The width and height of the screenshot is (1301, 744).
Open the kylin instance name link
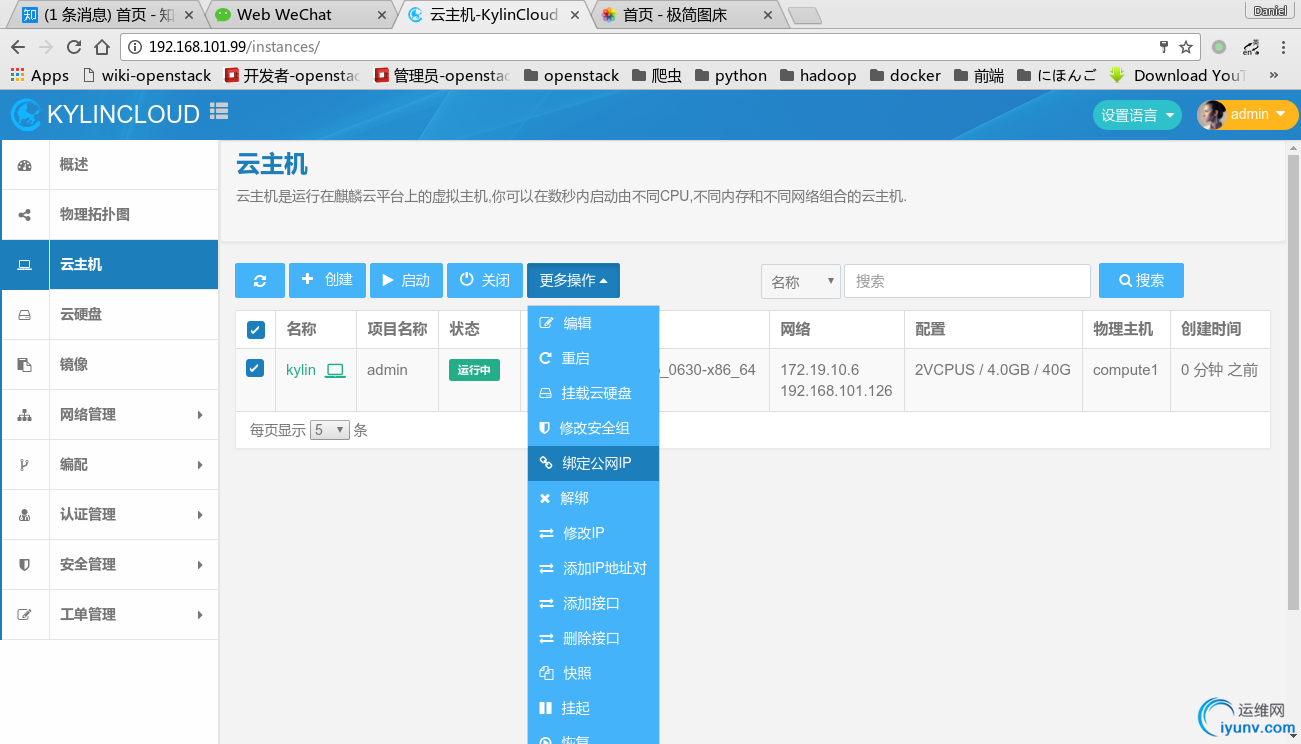[x=301, y=370]
